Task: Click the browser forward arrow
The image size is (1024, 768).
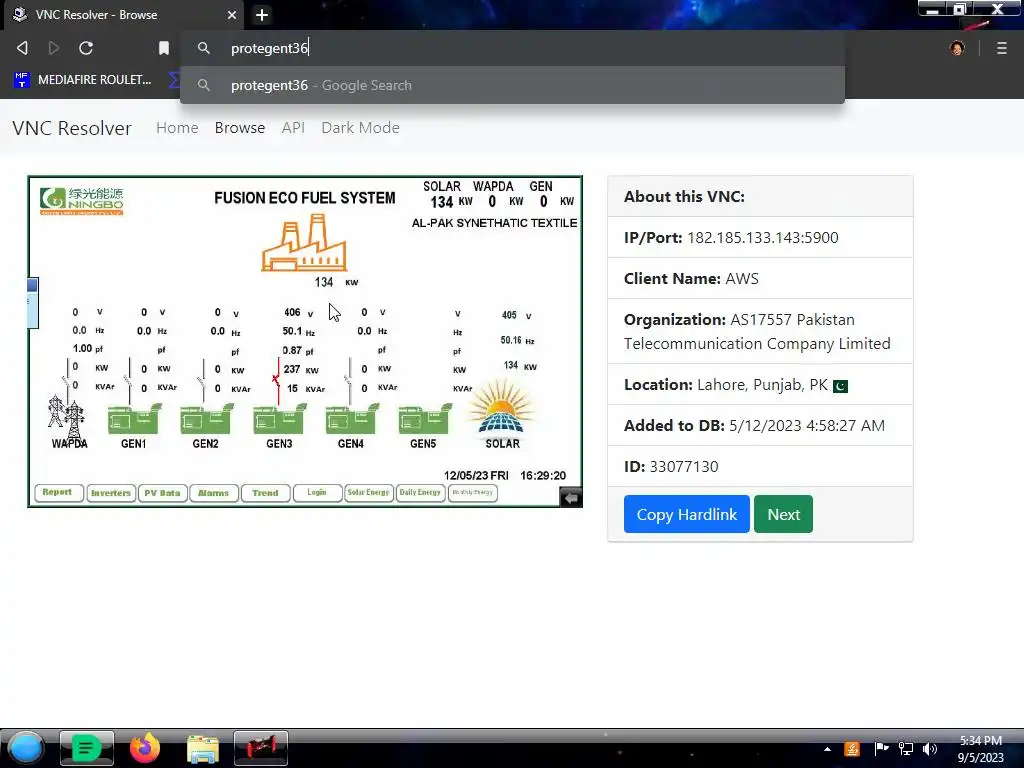Action: pyautogui.click(x=54, y=48)
